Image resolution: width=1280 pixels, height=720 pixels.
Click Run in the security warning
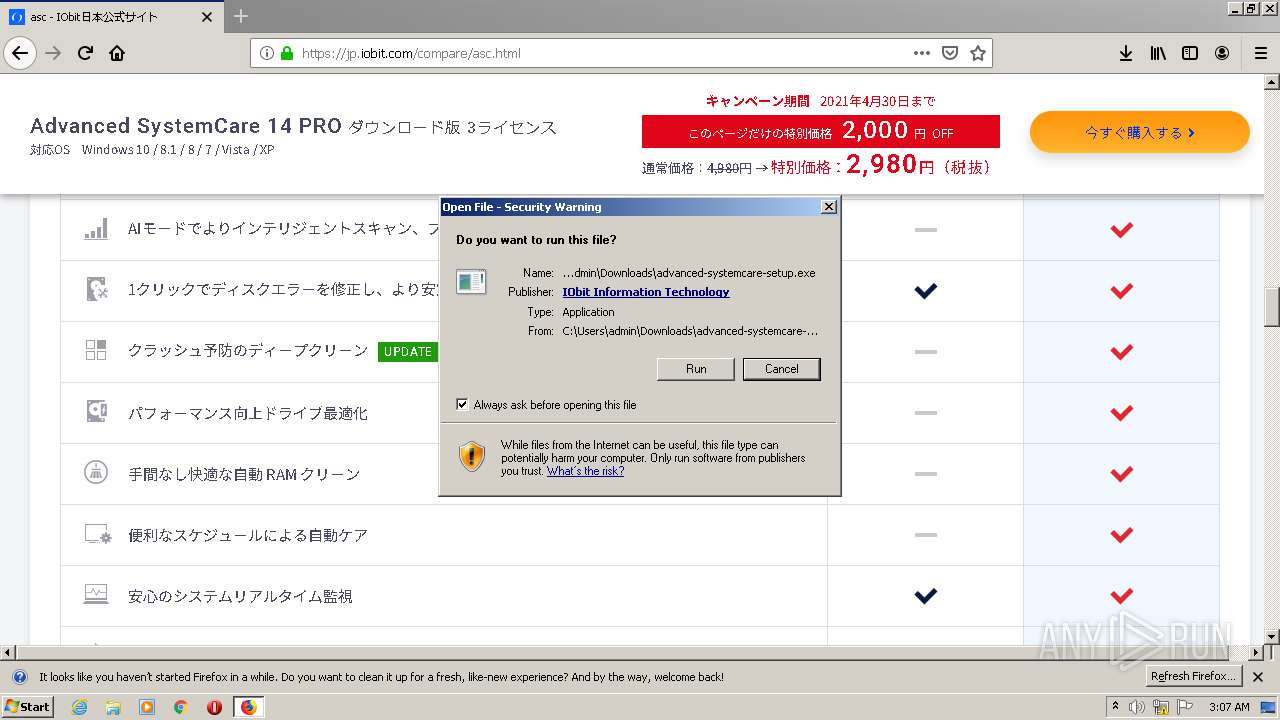click(696, 369)
